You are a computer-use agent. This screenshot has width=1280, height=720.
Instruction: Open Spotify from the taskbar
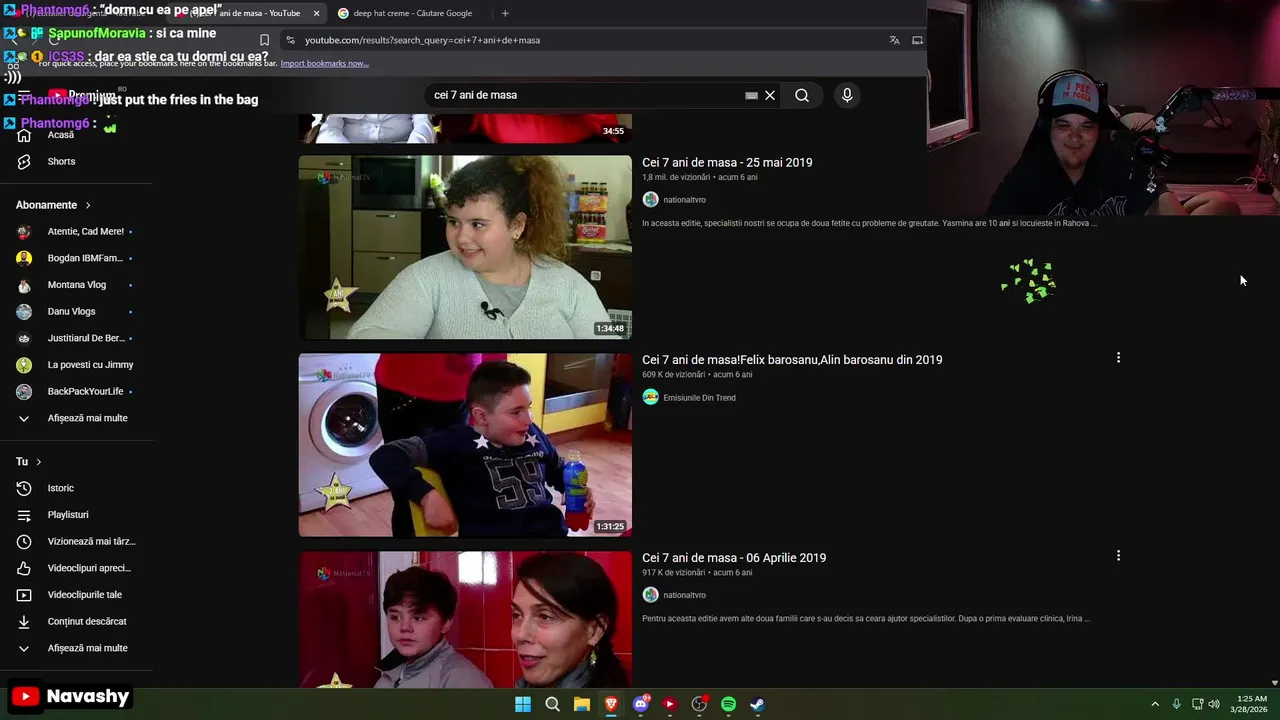tap(729, 704)
